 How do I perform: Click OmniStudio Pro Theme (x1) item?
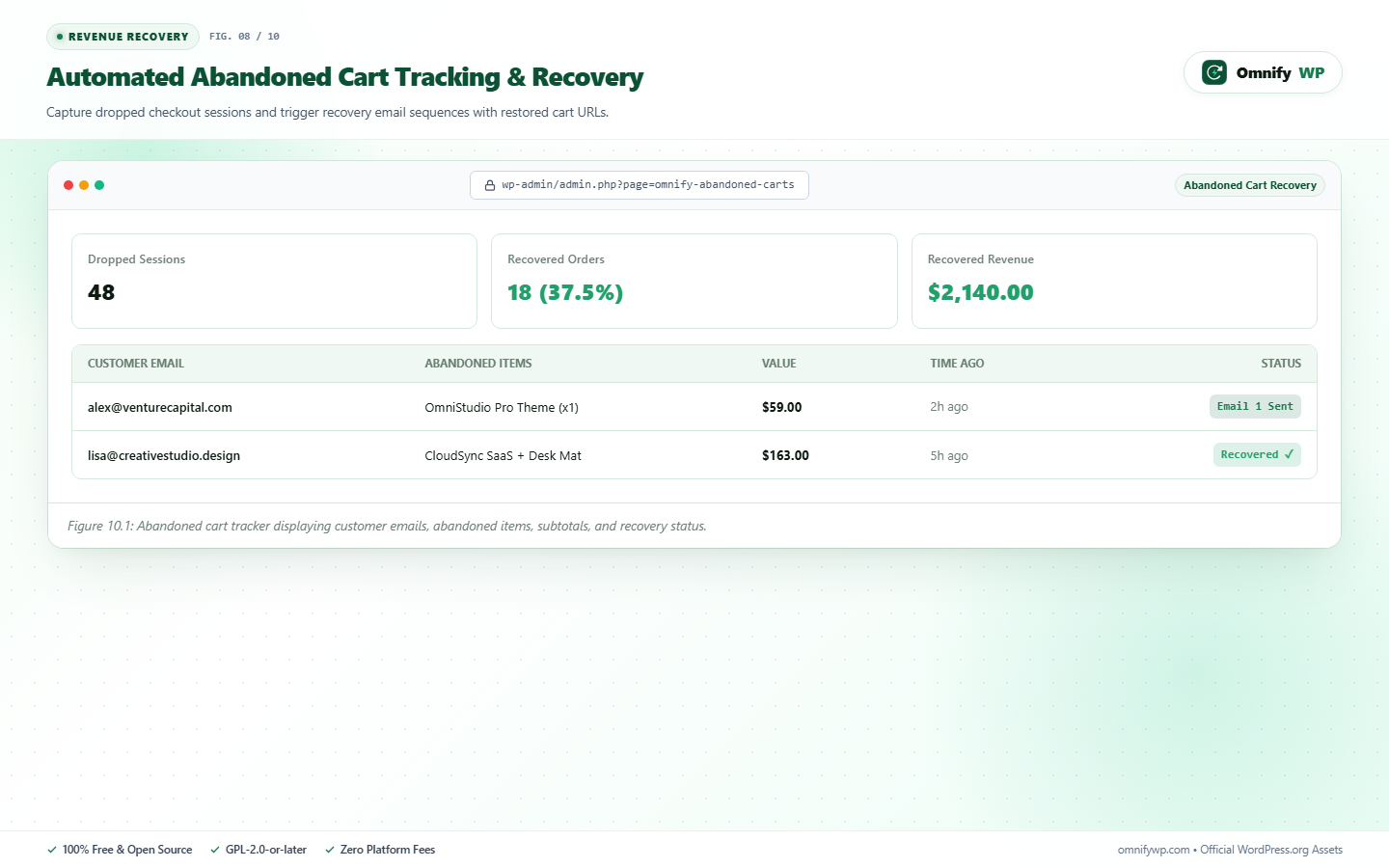[502, 407]
